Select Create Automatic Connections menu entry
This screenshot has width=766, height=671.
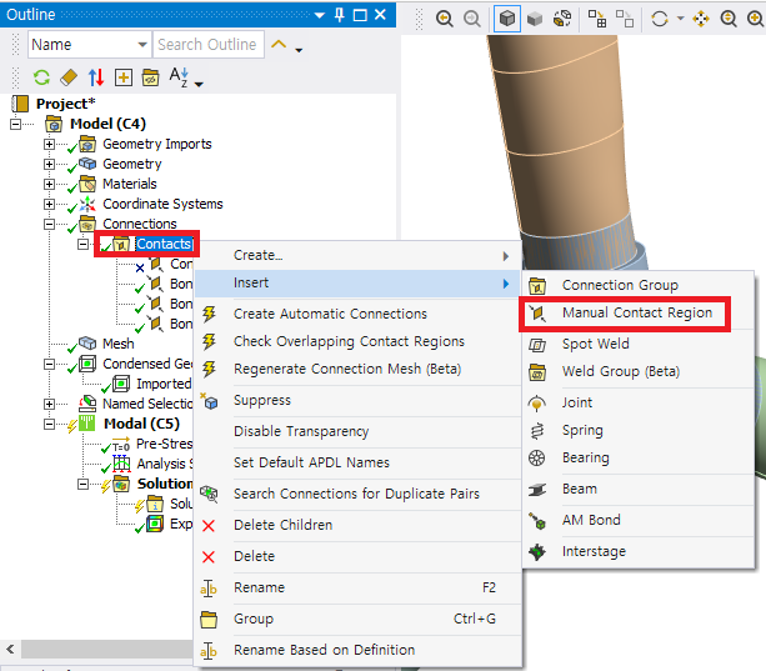pos(330,314)
